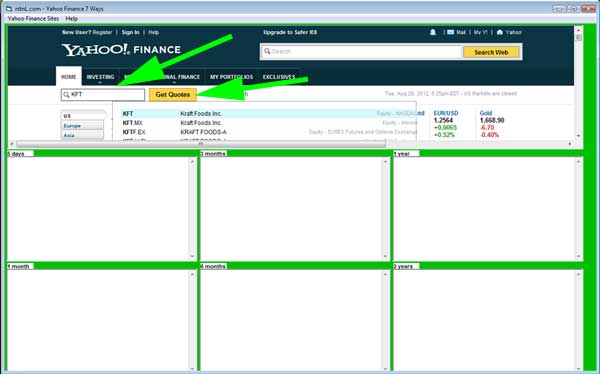Click the Search Web button

click(x=491, y=52)
